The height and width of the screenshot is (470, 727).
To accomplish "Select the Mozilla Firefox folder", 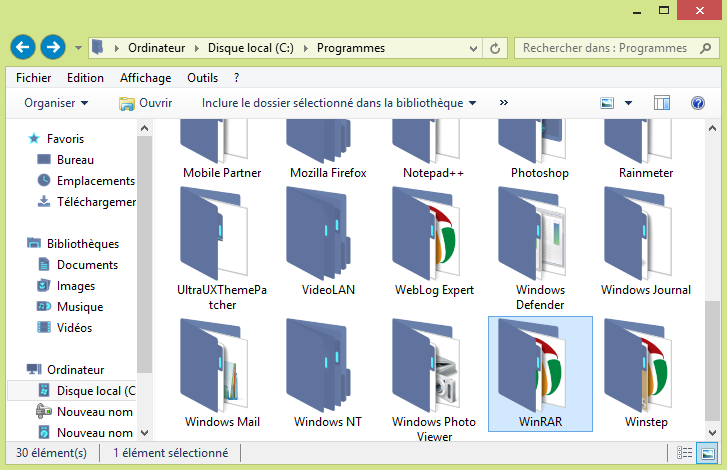I will [x=328, y=150].
